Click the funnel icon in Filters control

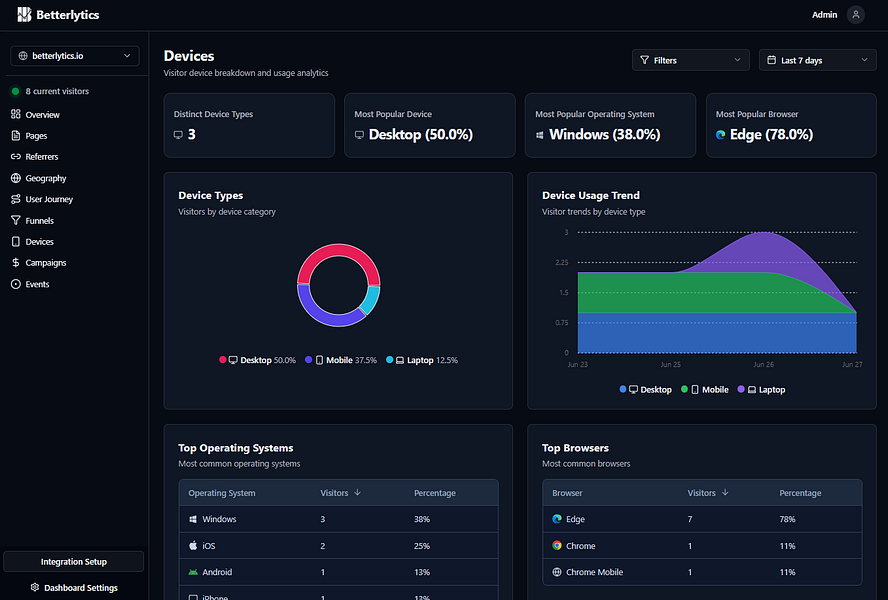pos(644,60)
